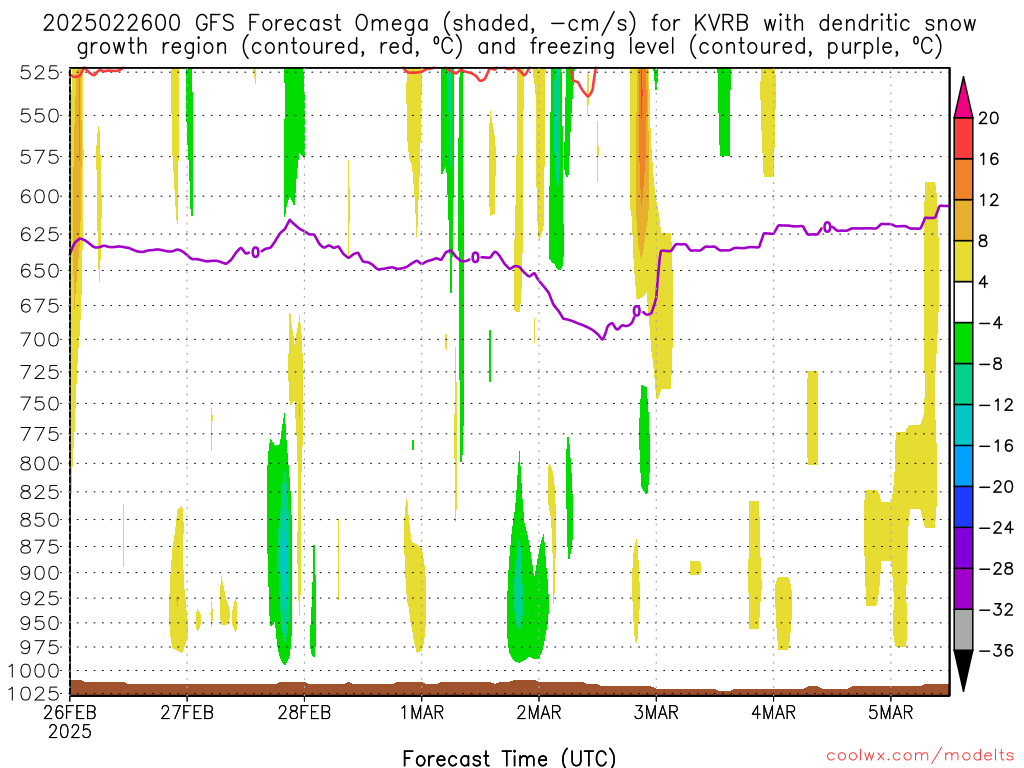The image size is (1024, 768).
Task: Click the brown surface terrain band at chart bottom
Action: click(509, 688)
